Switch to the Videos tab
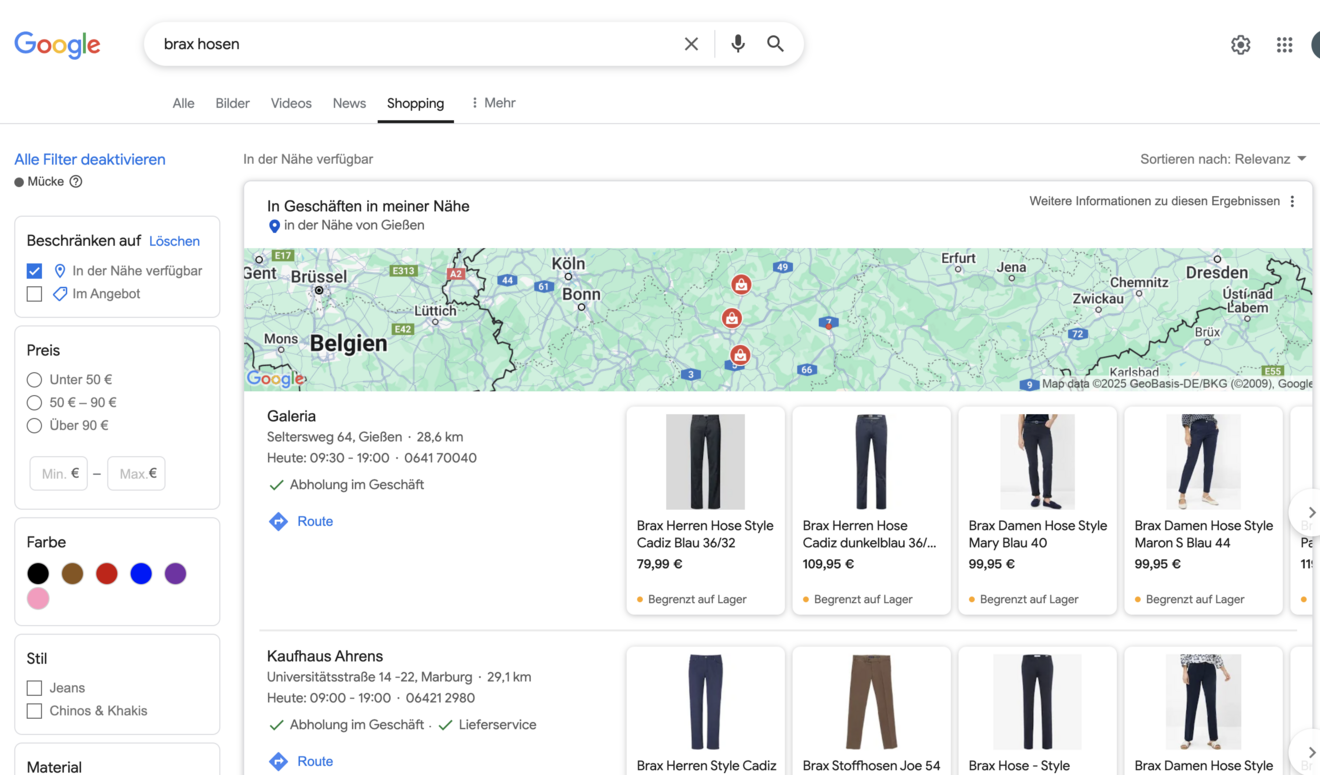This screenshot has height=775, width=1320. coord(291,103)
